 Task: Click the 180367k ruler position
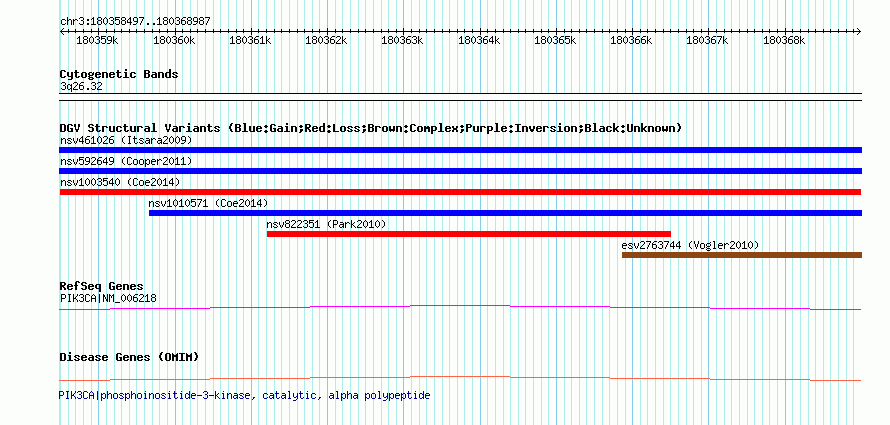[x=708, y=40]
